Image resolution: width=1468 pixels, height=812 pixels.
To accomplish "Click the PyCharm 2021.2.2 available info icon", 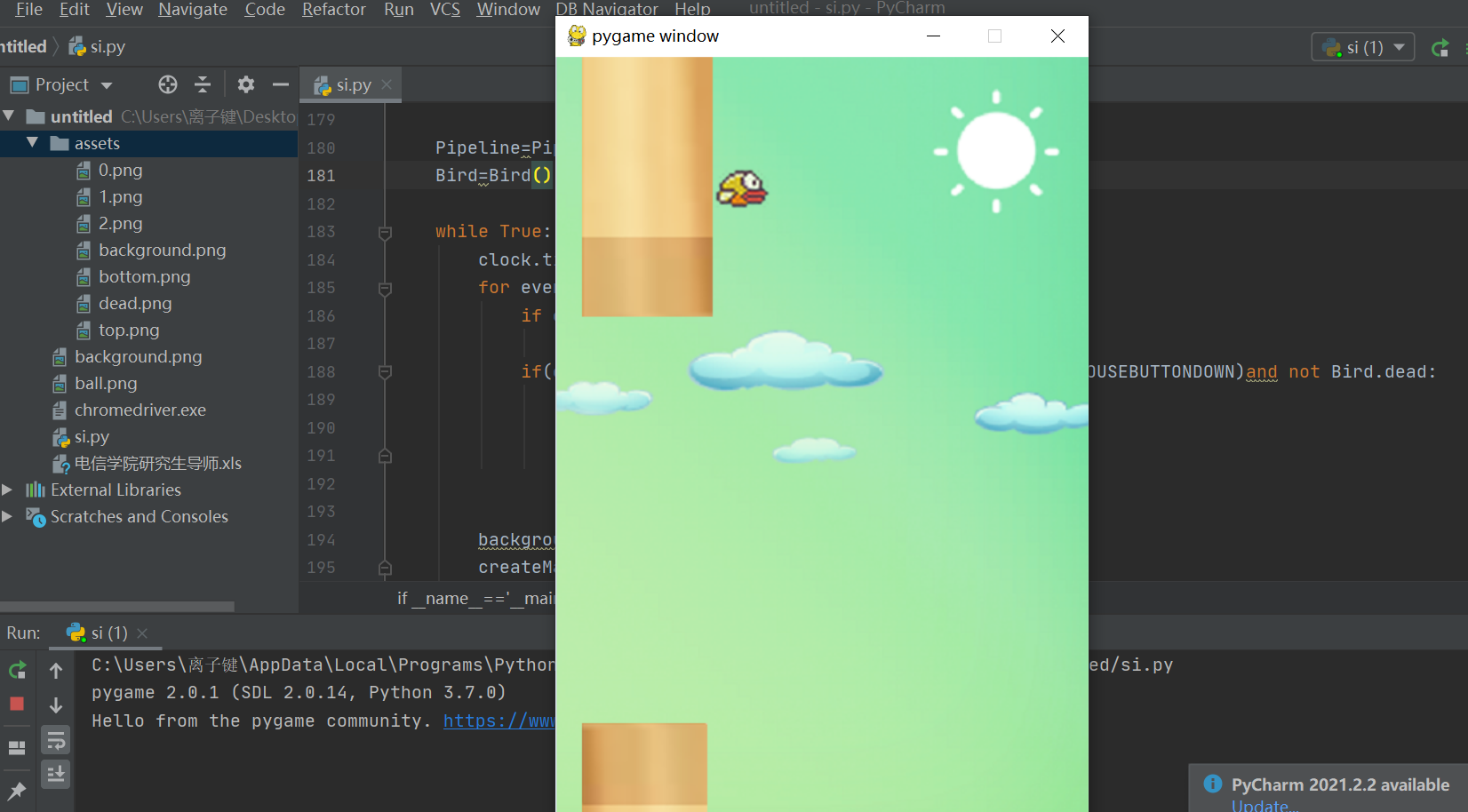I will pos(1213,784).
